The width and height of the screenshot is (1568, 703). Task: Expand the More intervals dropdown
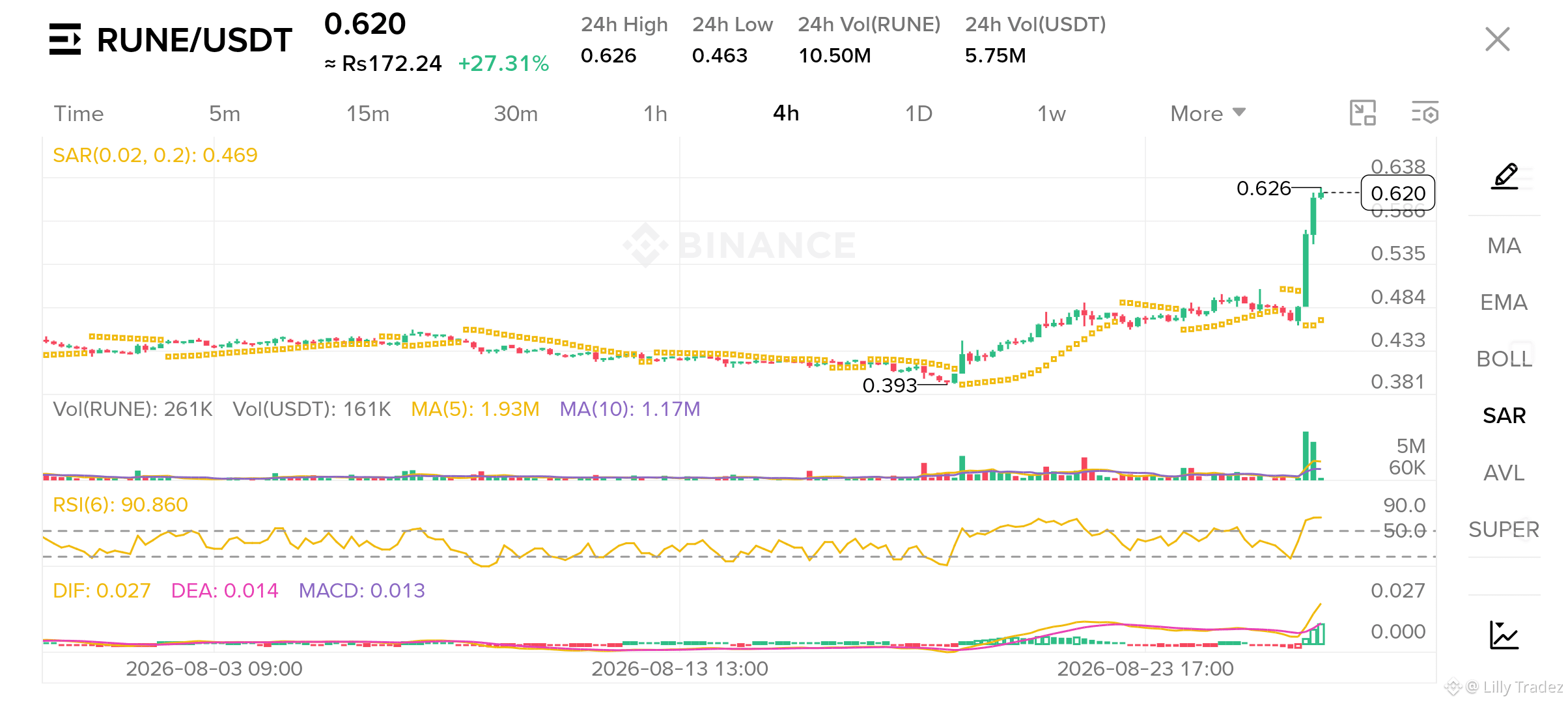pyautogui.click(x=1208, y=113)
